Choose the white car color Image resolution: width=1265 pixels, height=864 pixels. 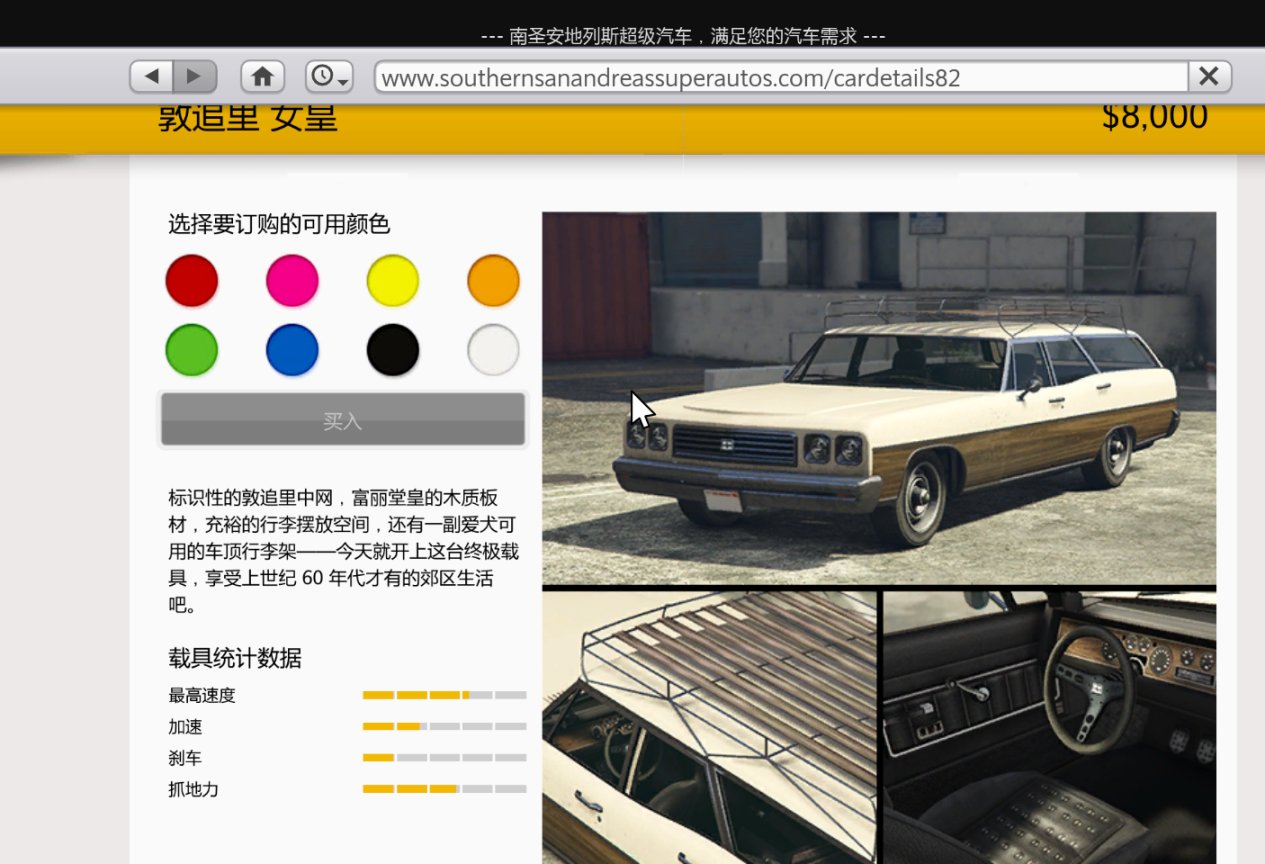click(x=493, y=350)
